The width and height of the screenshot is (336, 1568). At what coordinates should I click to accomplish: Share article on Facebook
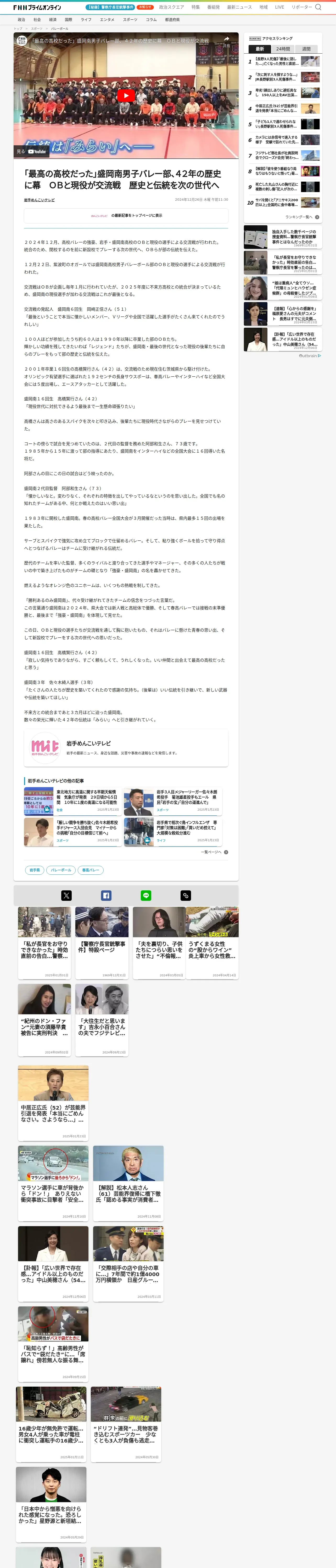coord(106,895)
